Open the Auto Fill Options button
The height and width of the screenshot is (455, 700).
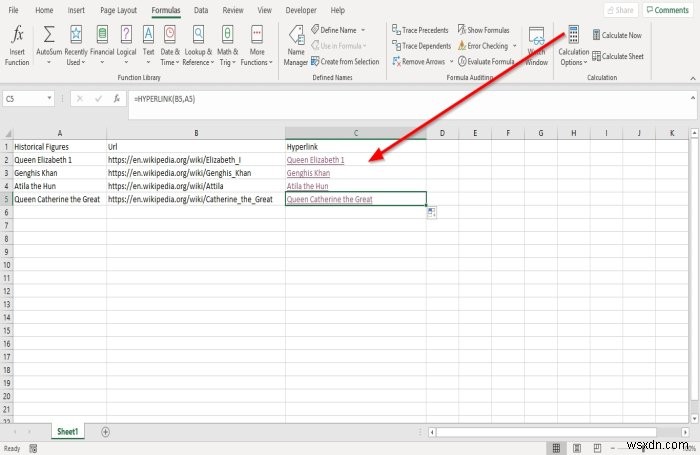431,213
